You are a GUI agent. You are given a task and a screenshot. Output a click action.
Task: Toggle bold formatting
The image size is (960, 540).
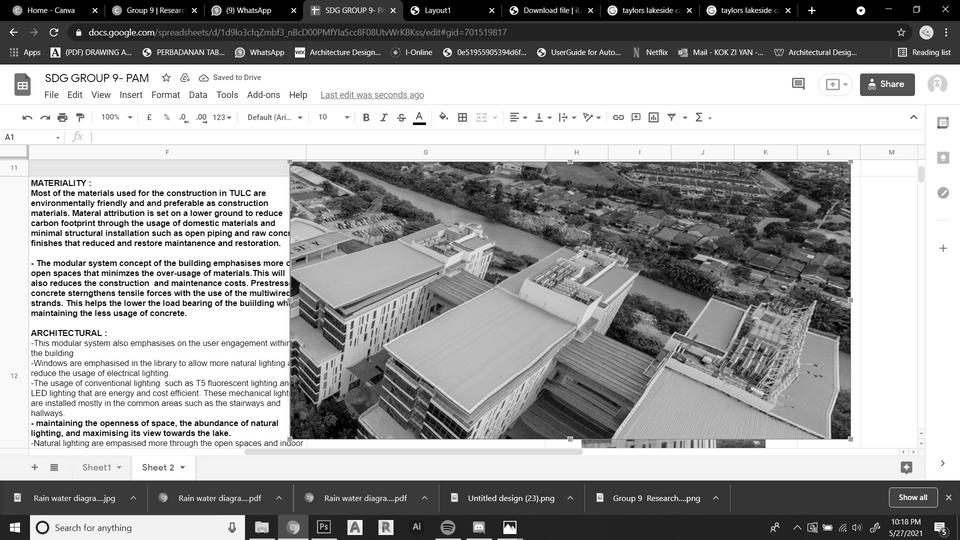click(x=366, y=117)
